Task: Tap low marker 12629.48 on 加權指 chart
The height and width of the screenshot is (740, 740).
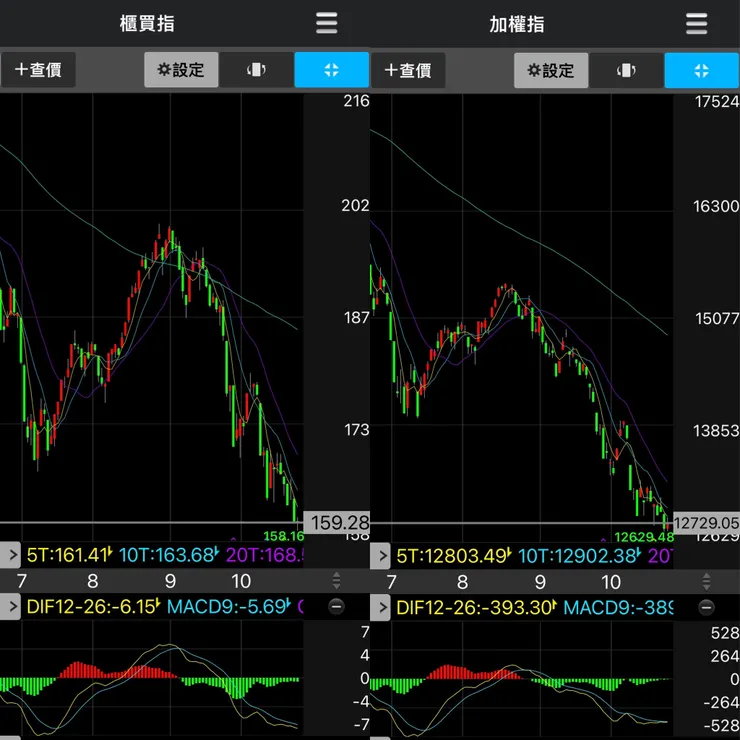Action: pyautogui.click(x=644, y=537)
